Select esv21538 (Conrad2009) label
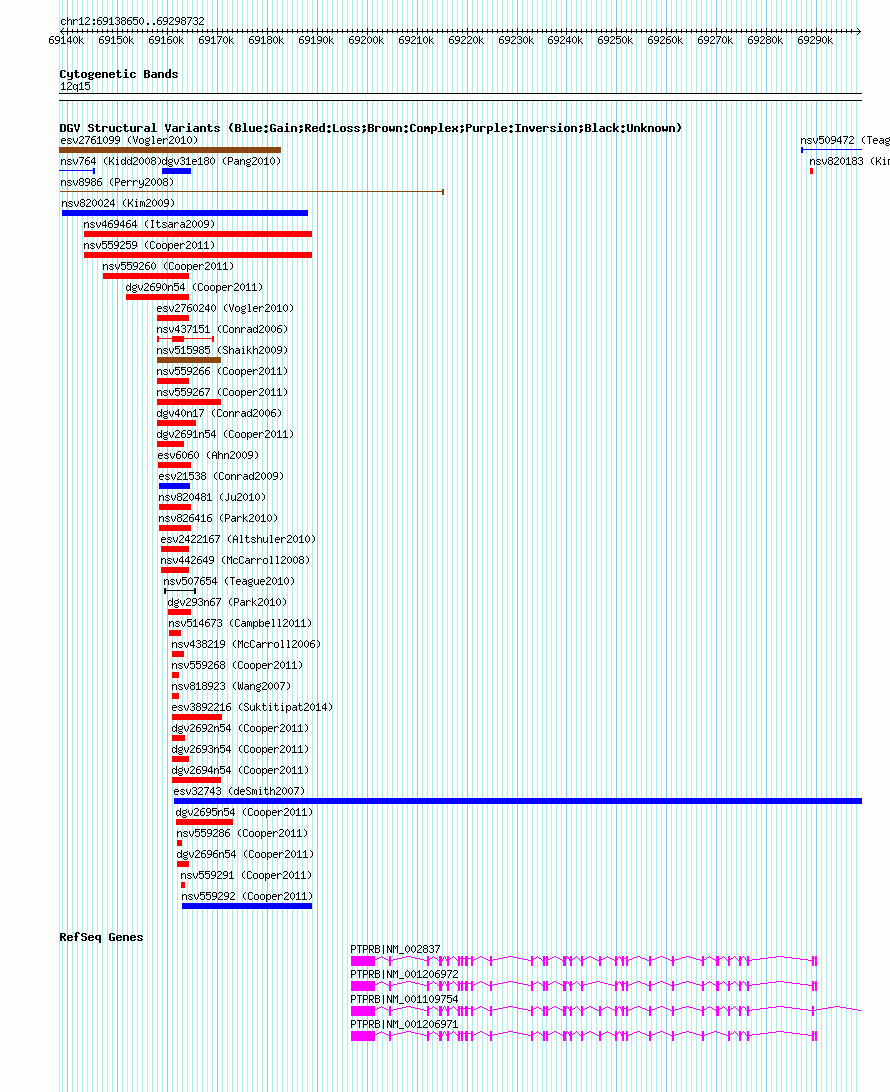The image size is (890, 1092). pos(221,475)
